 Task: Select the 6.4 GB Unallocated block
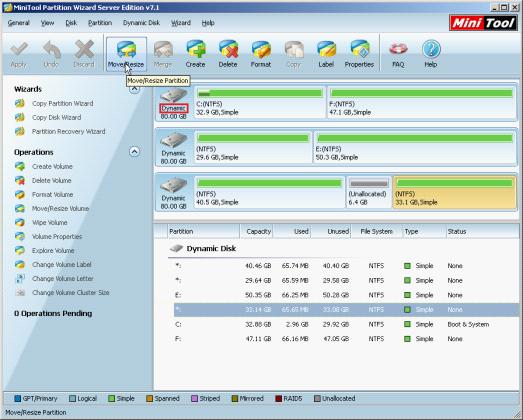pyautogui.click(x=369, y=192)
